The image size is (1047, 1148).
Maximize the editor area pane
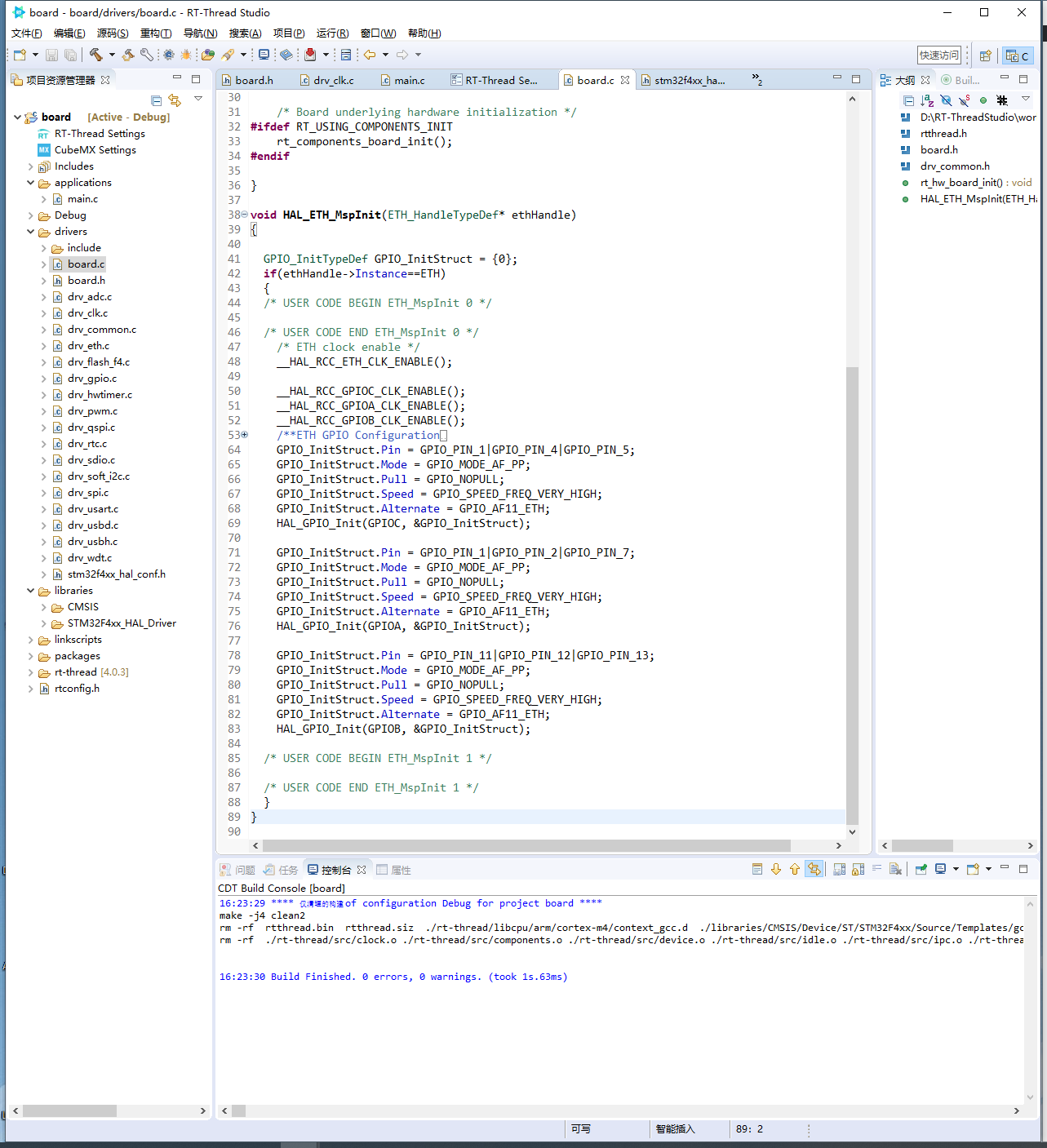856,79
